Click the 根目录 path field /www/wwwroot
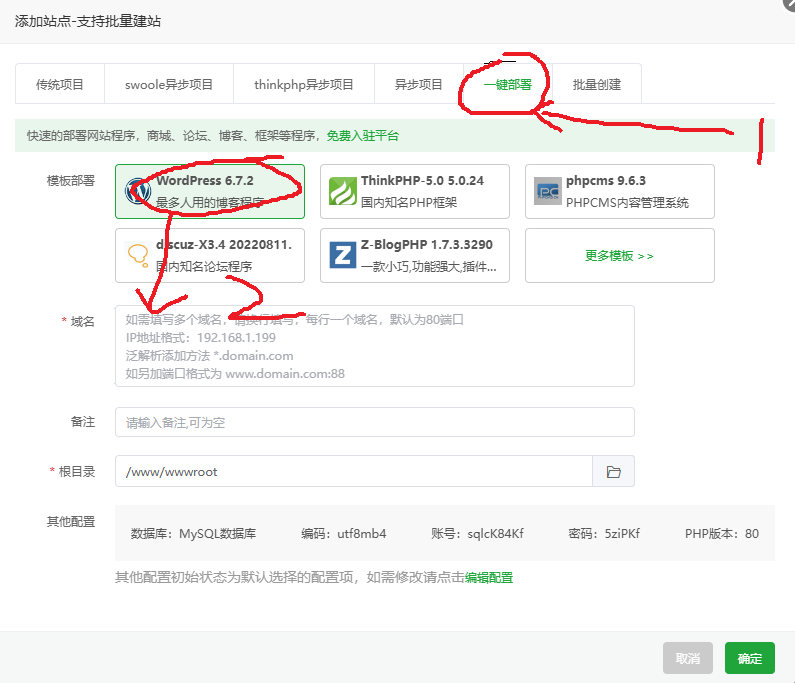 click(354, 472)
